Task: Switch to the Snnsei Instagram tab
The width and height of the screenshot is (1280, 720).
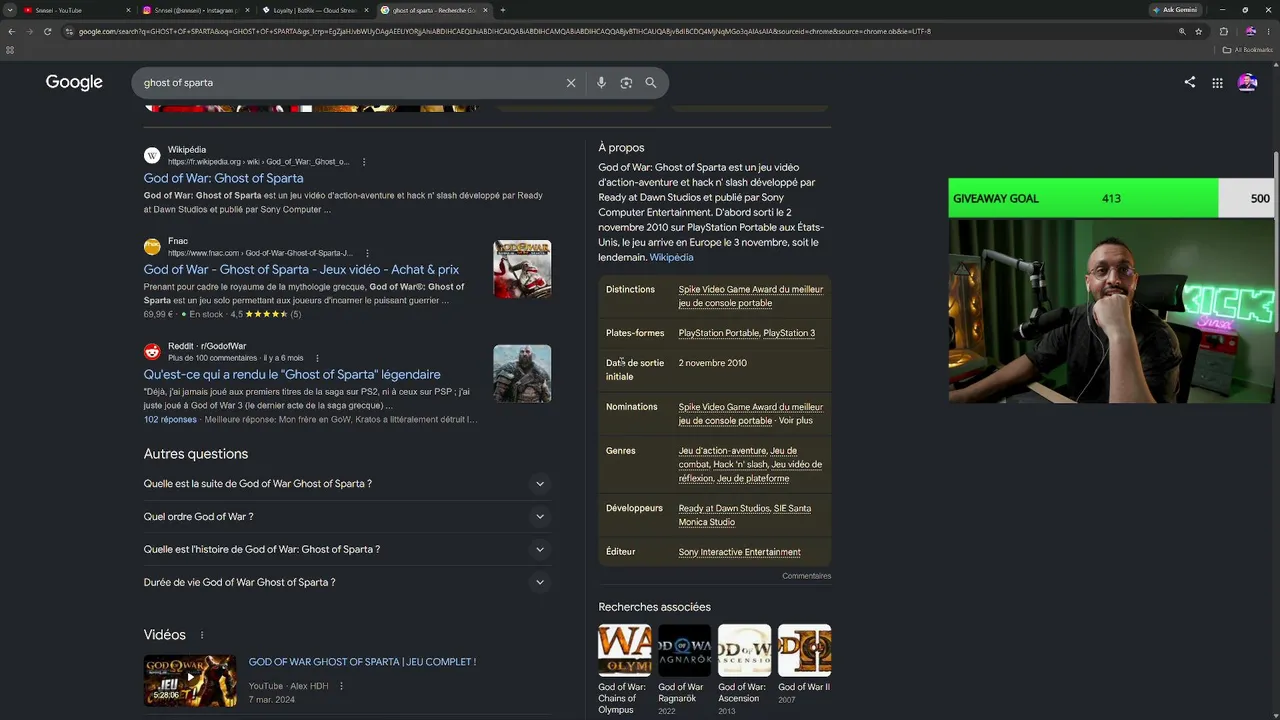Action: (197, 10)
